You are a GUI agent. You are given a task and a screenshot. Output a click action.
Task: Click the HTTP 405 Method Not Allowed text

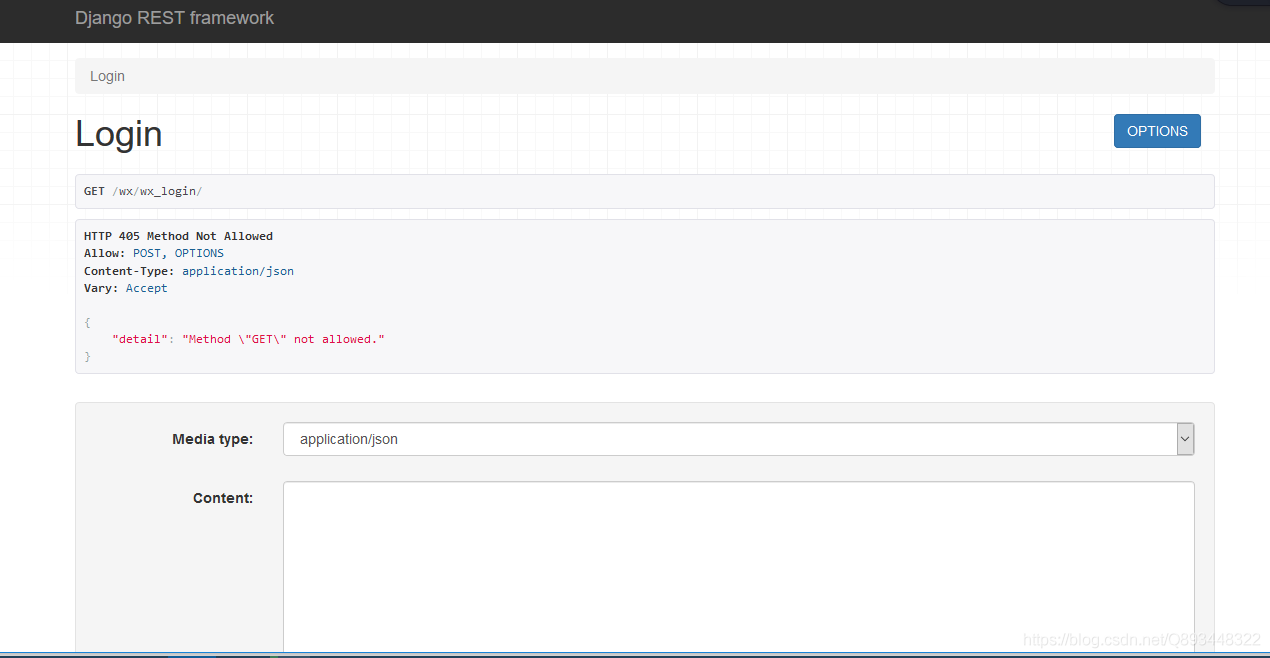(x=178, y=236)
